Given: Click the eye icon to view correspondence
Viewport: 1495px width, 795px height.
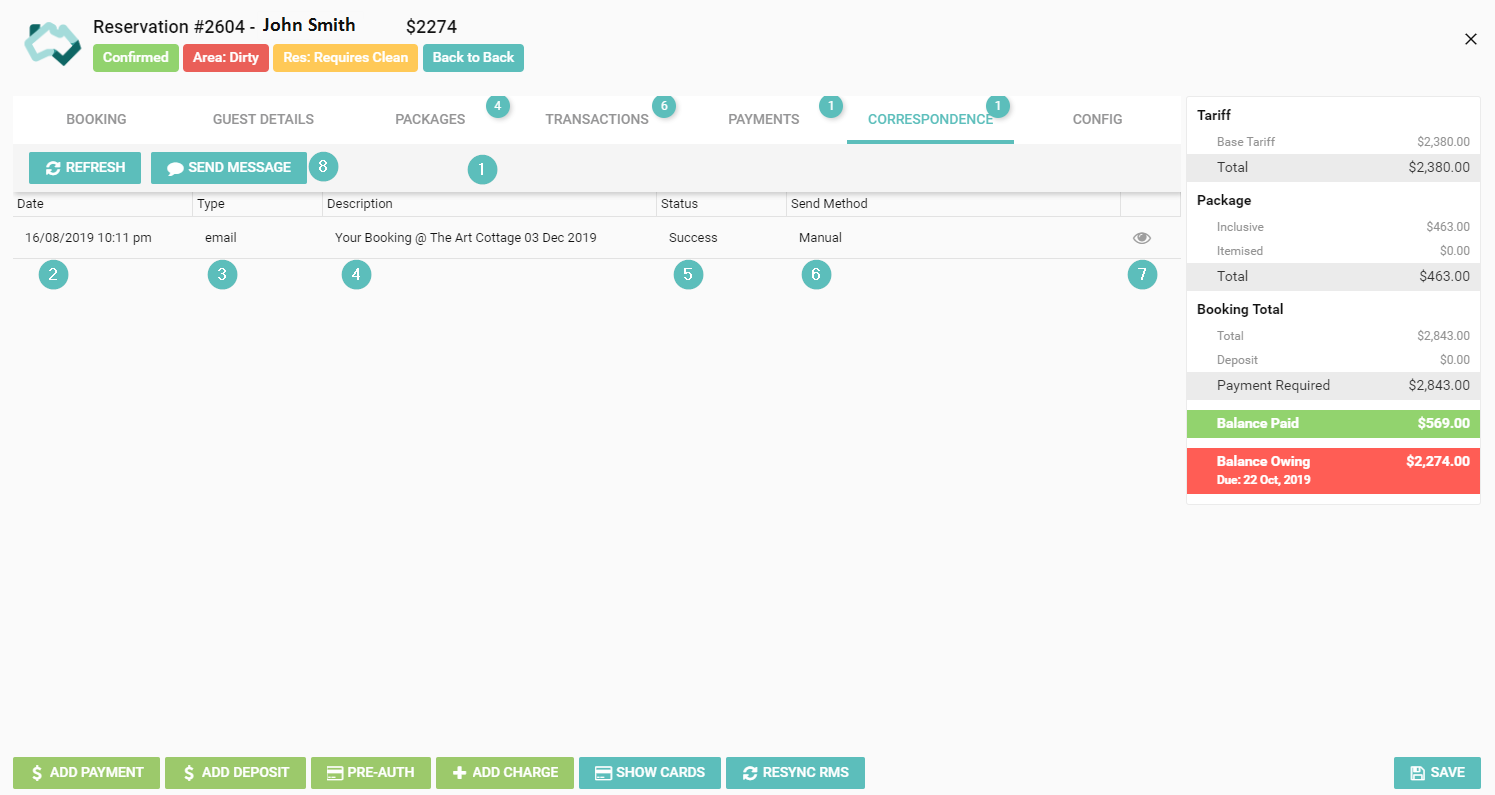Looking at the screenshot, I should 1142,238.
